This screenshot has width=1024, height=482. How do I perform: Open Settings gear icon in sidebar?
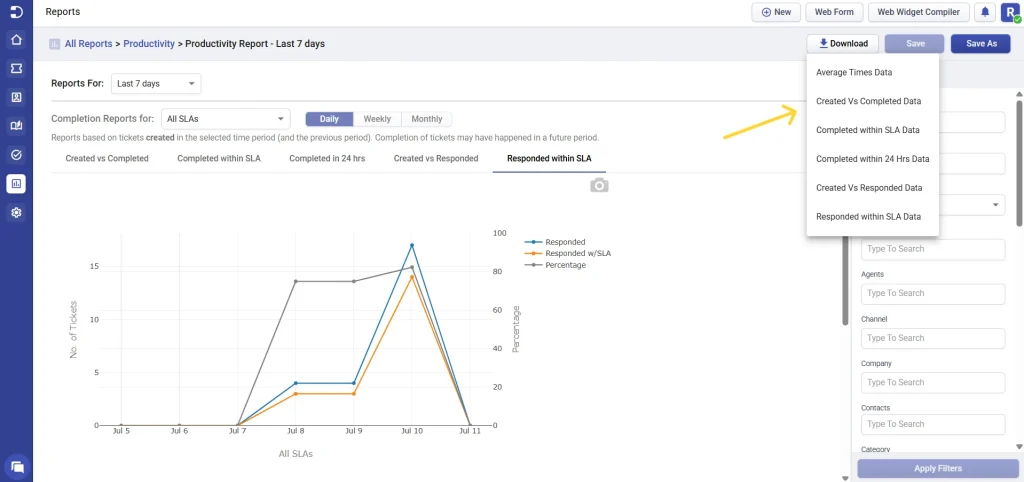click(16, 212)
